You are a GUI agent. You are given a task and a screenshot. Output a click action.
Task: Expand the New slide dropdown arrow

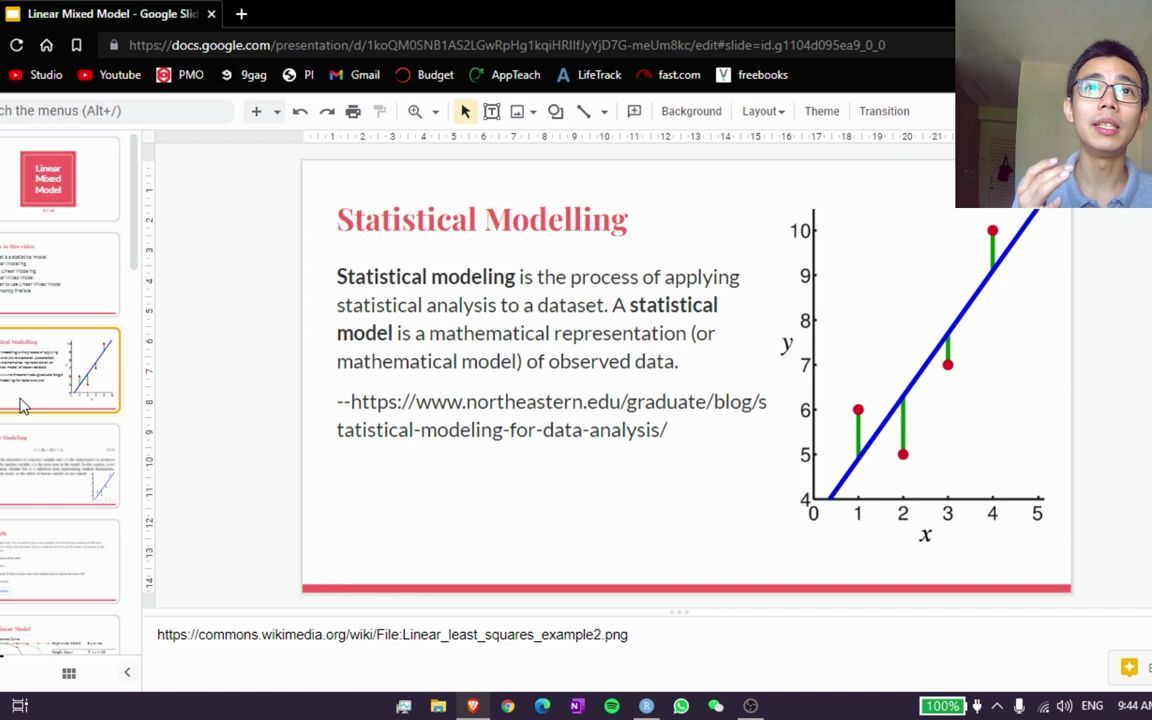(276, 111)
